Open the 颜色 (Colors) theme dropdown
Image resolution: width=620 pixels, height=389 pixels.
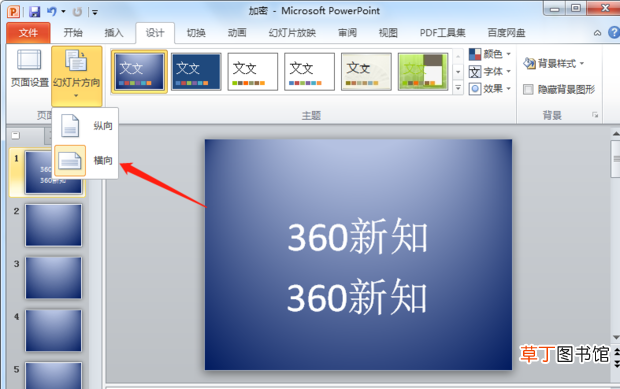490,54
